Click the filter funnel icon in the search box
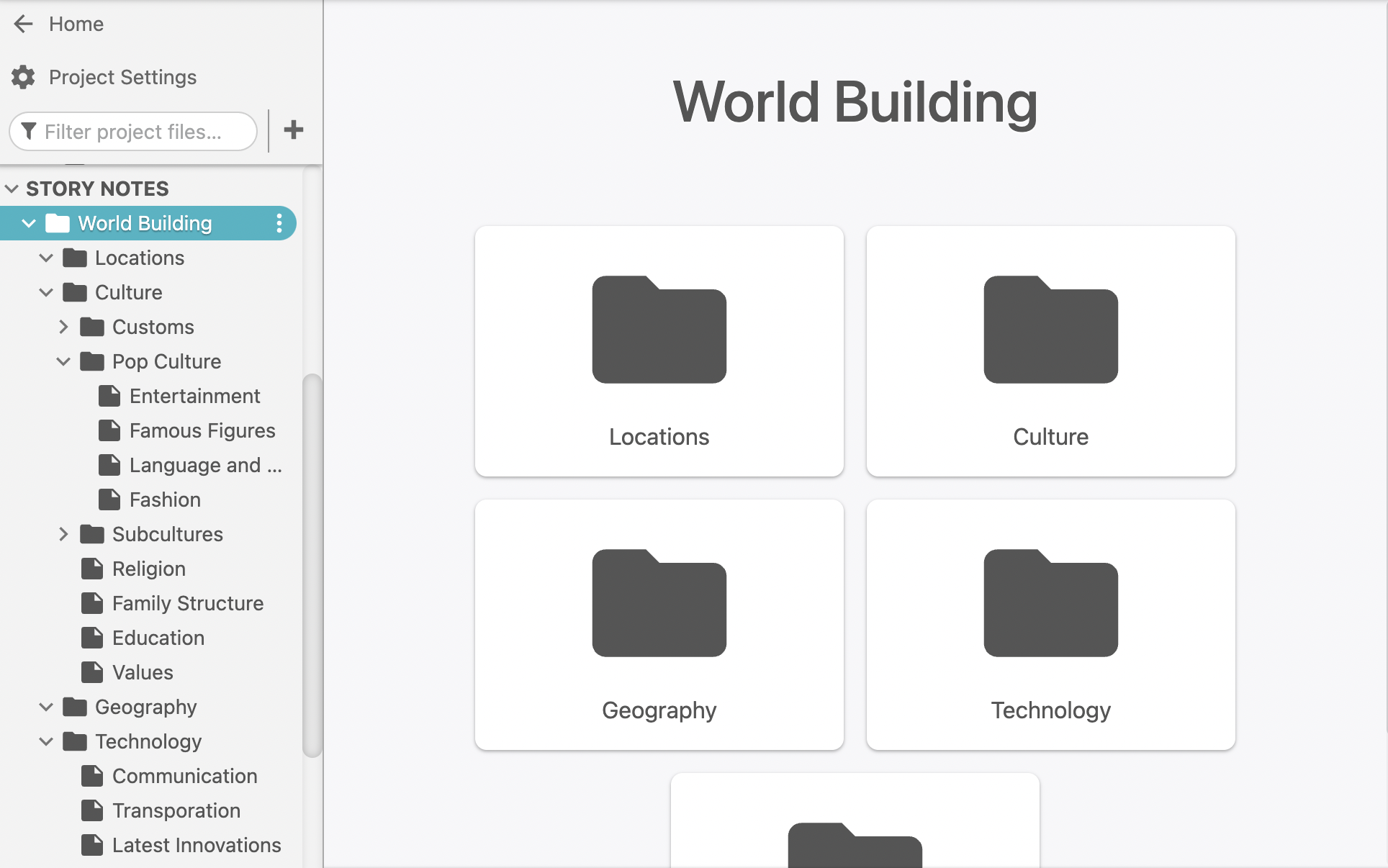Image resolution: width=1388 pixels, height=868 pixels. (x=30, y=131)
